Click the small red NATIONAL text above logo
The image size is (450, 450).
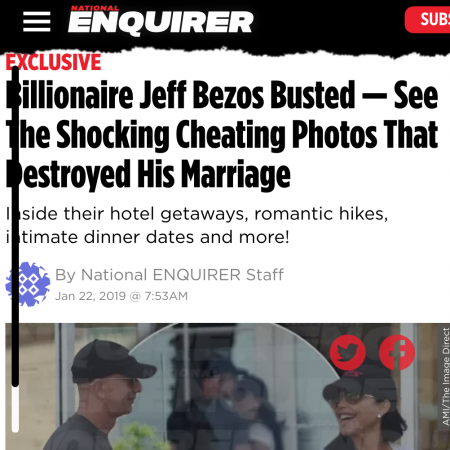point(95,8)
